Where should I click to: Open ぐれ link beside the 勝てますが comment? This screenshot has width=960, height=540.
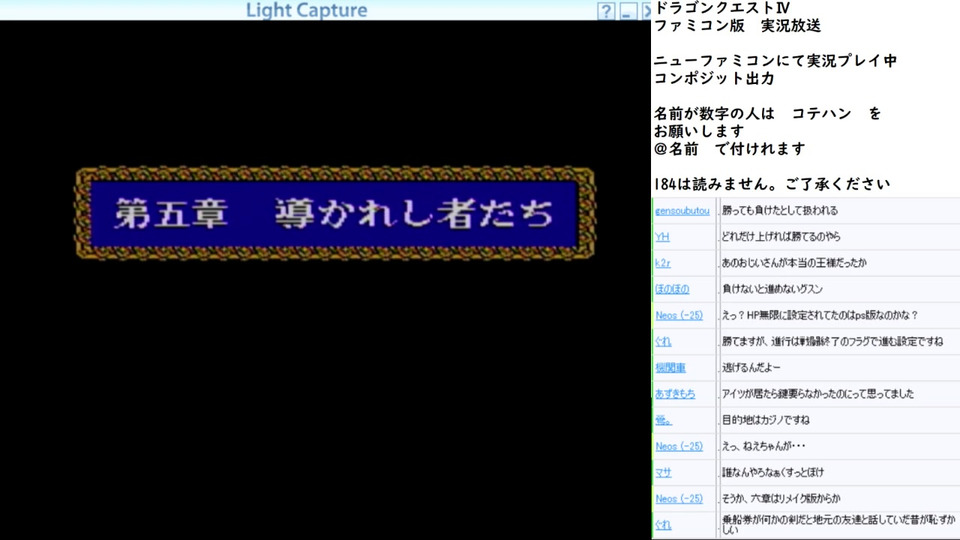point(663,342)
